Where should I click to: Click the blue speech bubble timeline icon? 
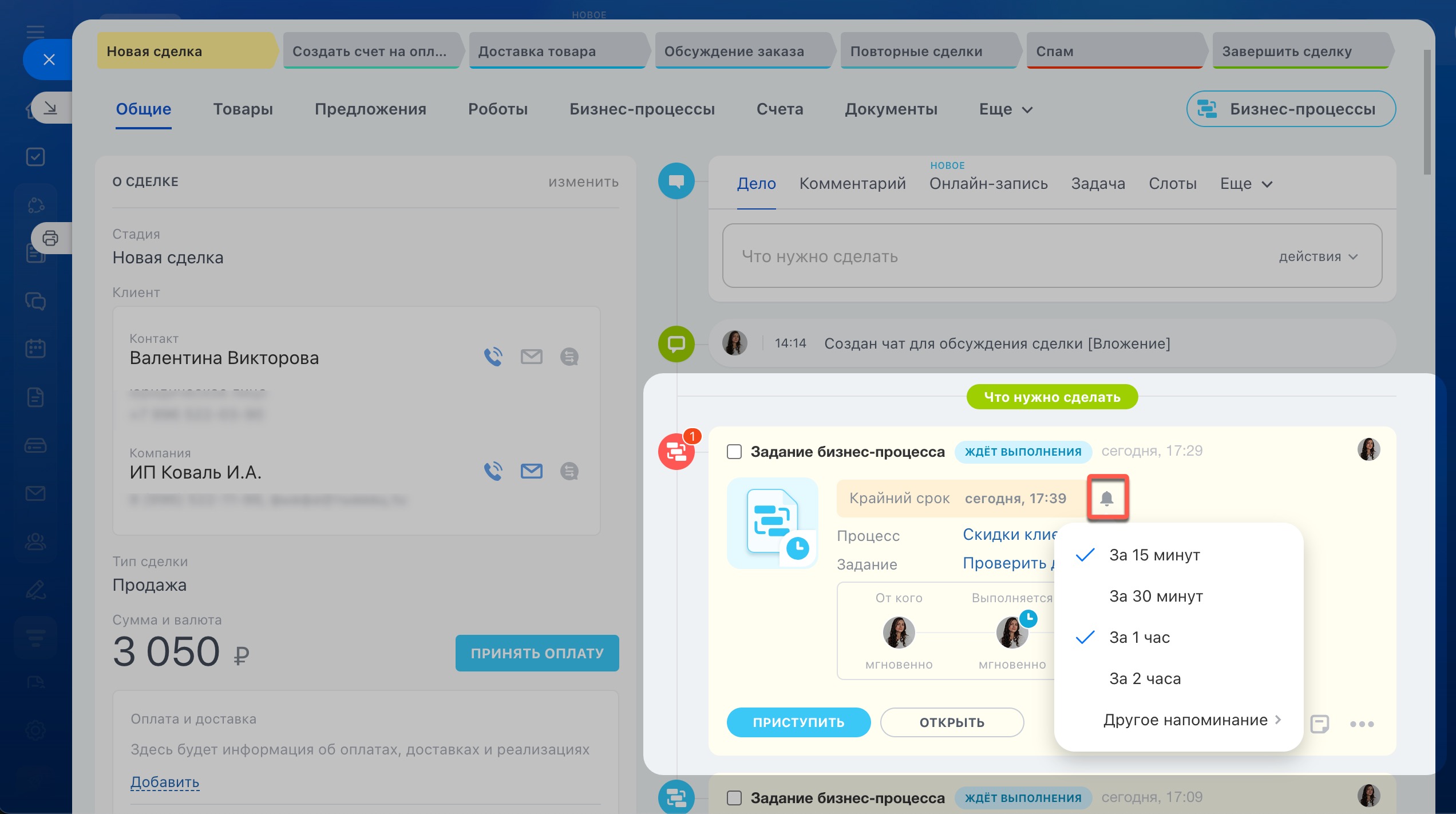[x=676, y=181]
